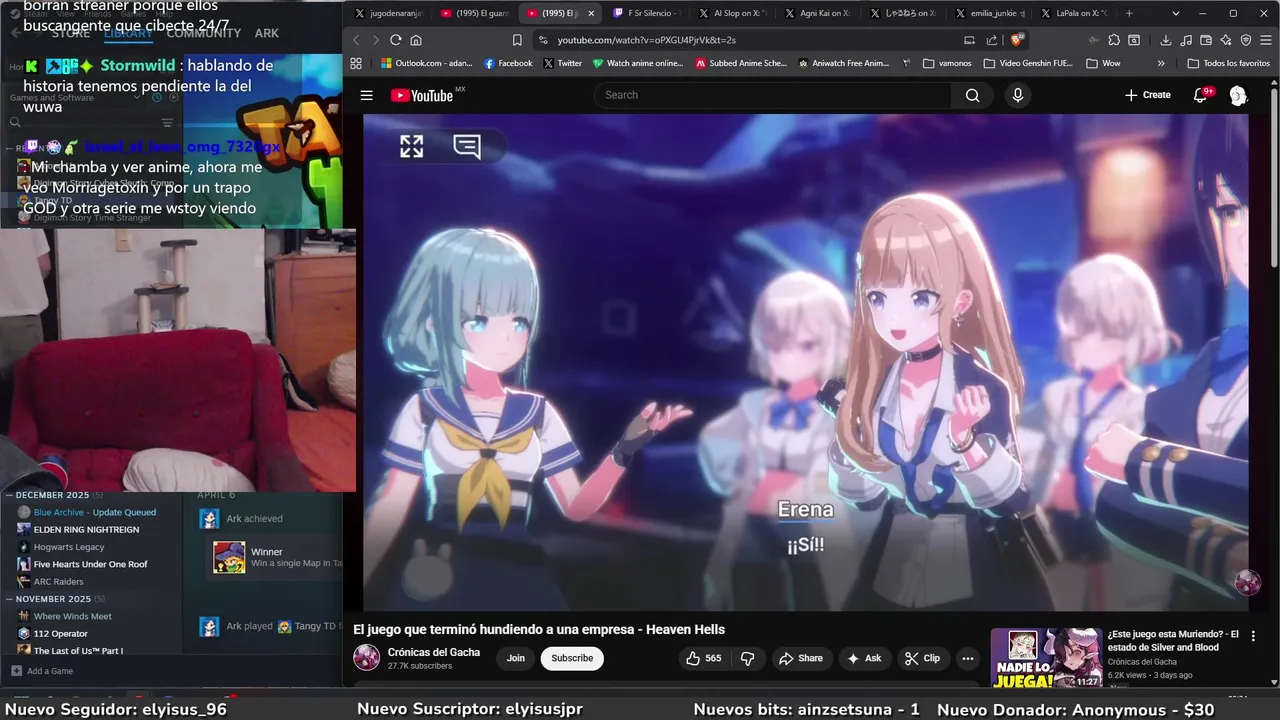Bookmark this page with the bookmark icon
Screen dimensions: 1280x720
point(517,40)
